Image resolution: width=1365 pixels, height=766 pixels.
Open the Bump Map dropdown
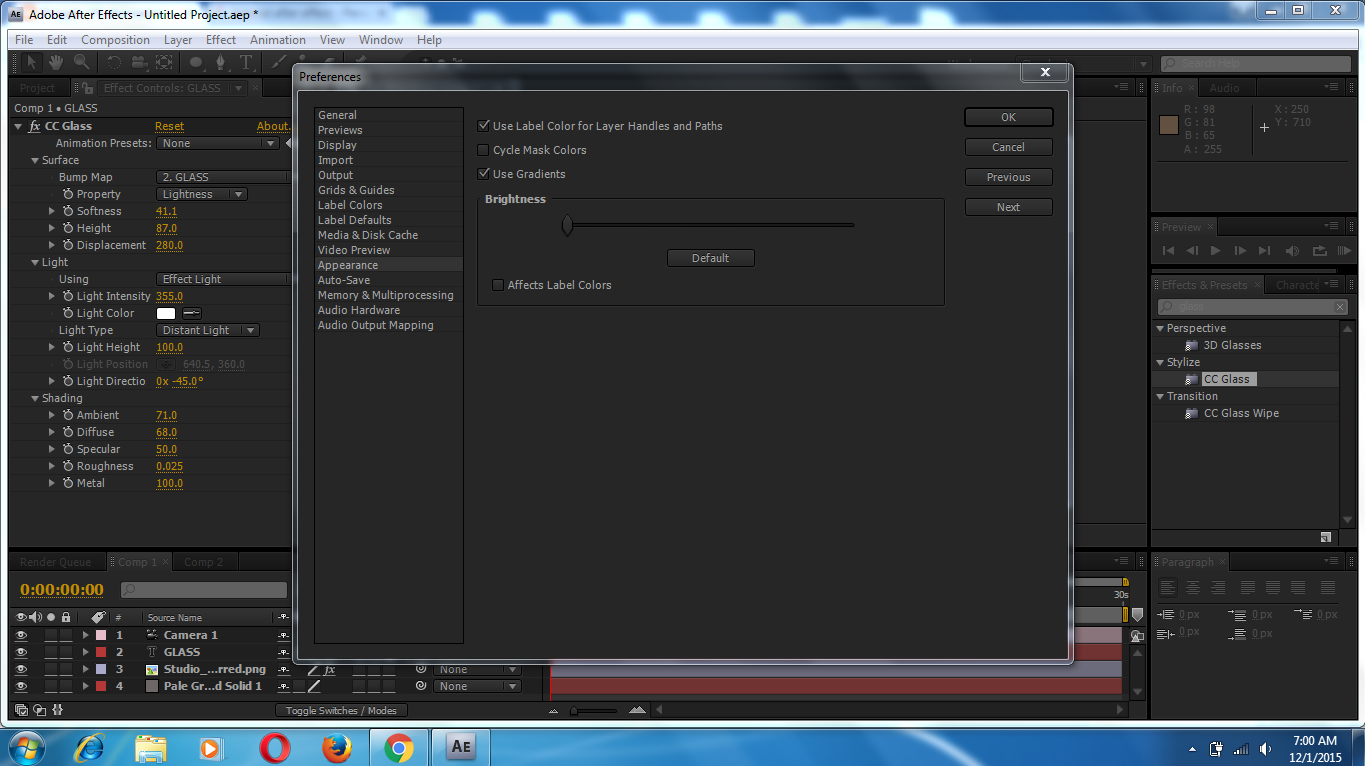point(223,177)
